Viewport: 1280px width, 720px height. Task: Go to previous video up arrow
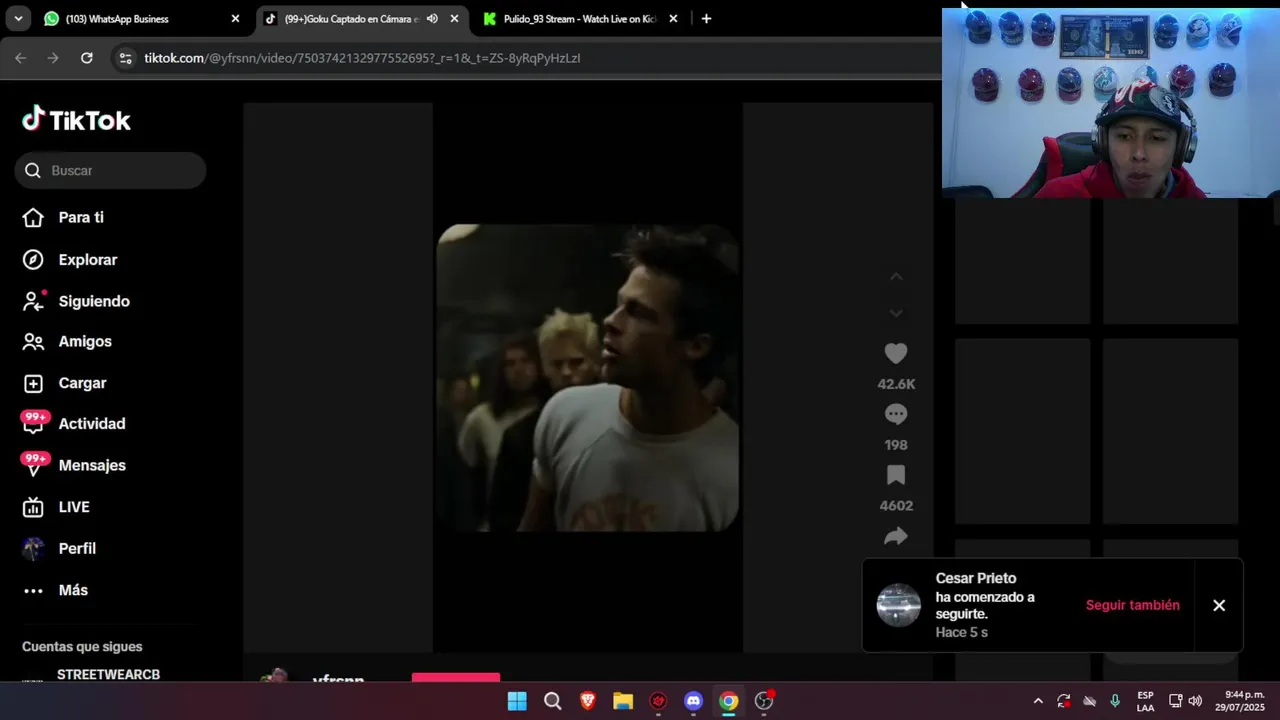pos(896,276)
